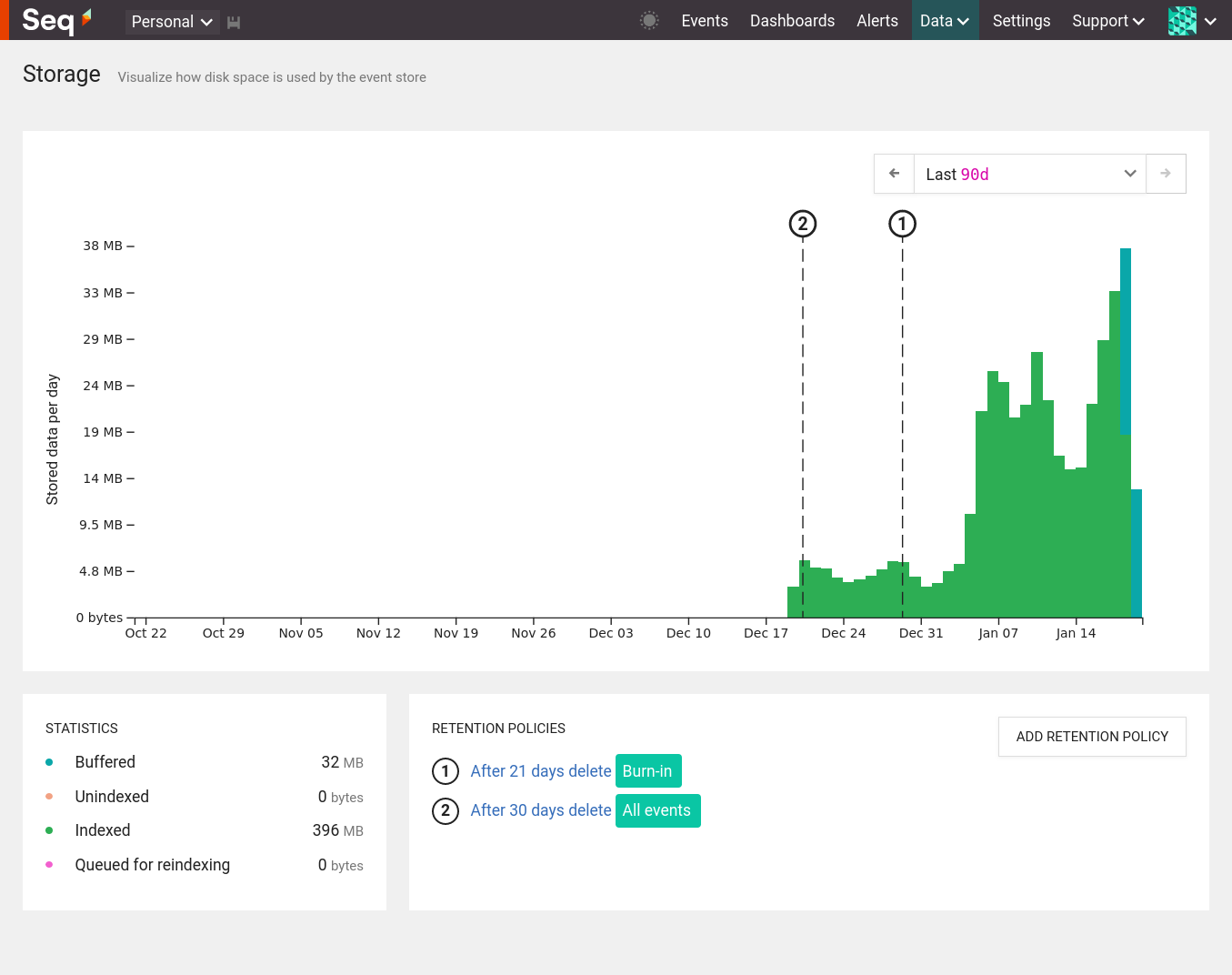Open the user avatar menu
Viewport: 1232px width, 975px height.
coord(1182,20)
